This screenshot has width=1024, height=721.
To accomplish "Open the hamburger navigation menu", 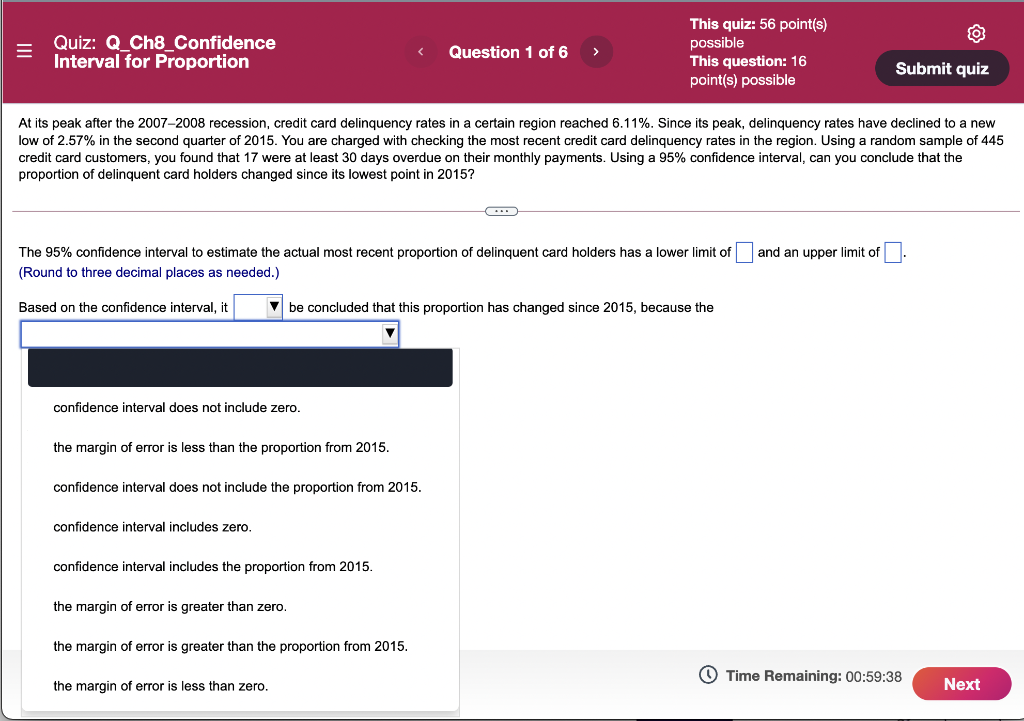I will tap(24, 51).
